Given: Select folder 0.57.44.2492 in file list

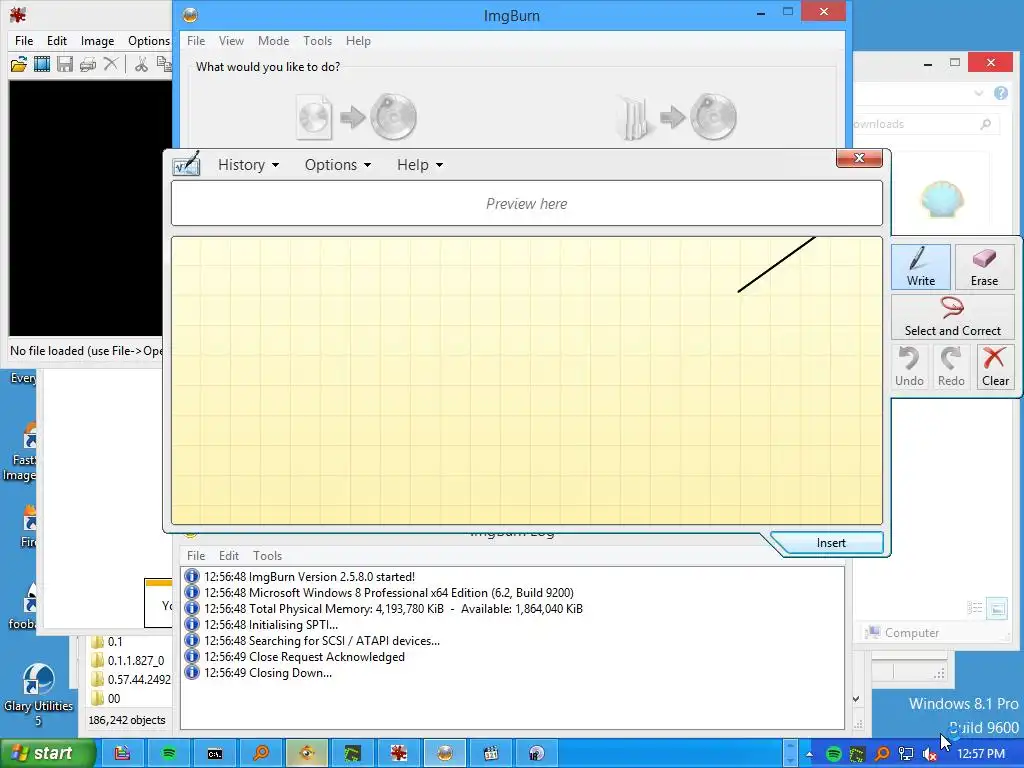Looking at the screenshot, I should point(131,680).
